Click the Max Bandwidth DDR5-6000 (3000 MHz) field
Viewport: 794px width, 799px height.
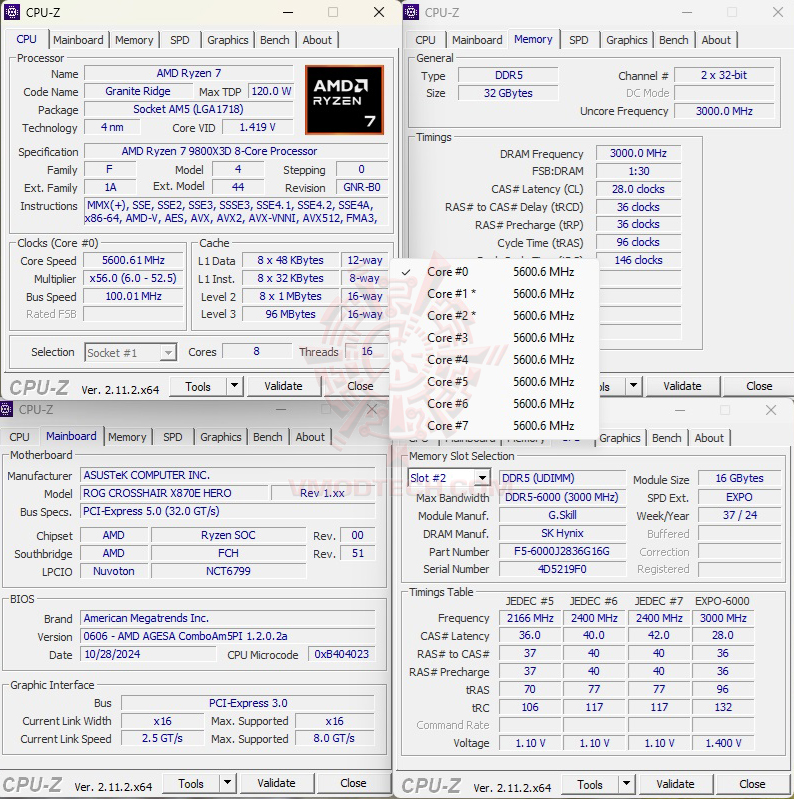[562, 497]
